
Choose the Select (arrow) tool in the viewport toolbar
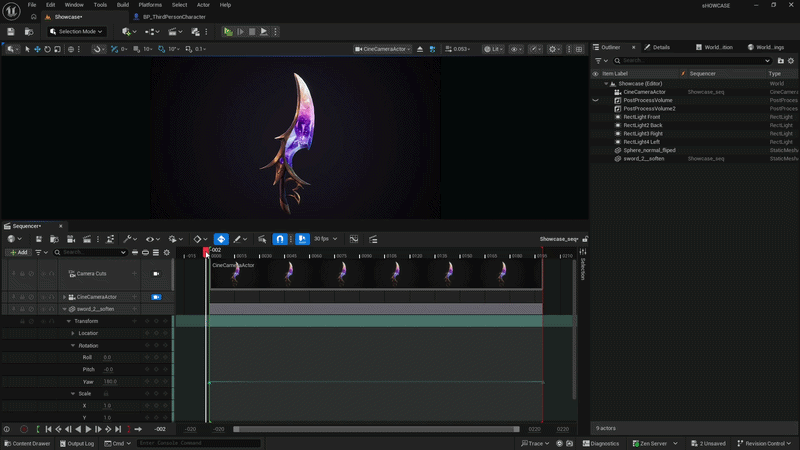pos(28,49)
